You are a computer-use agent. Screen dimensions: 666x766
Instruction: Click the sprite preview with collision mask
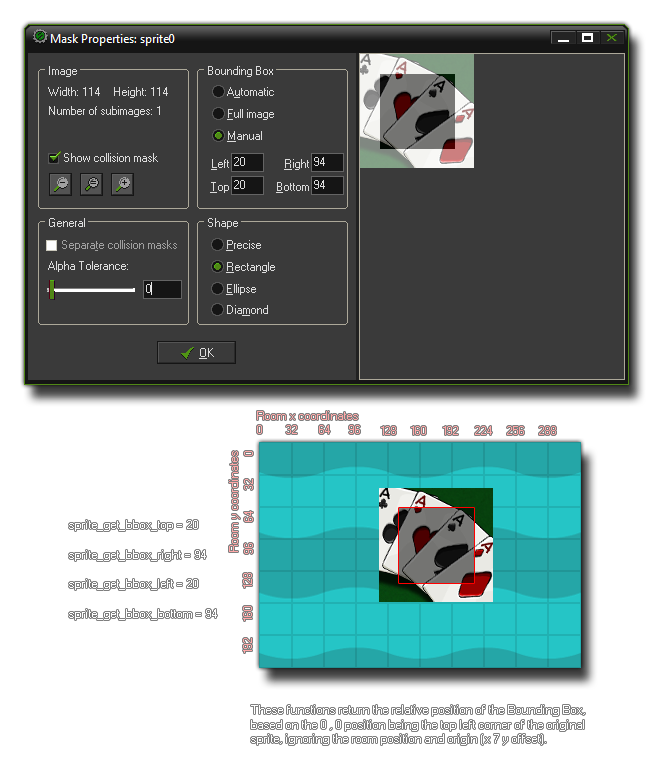click(416, 111)
